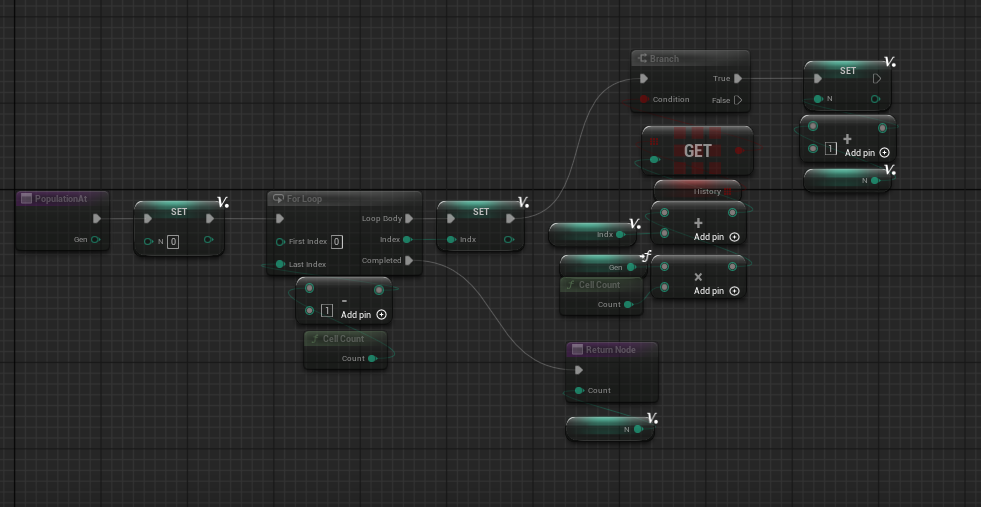Click the Completed exec pin on For Loop
Image resolution: width=981 pixels, height=507 pixels.
(x=409, y=260)
